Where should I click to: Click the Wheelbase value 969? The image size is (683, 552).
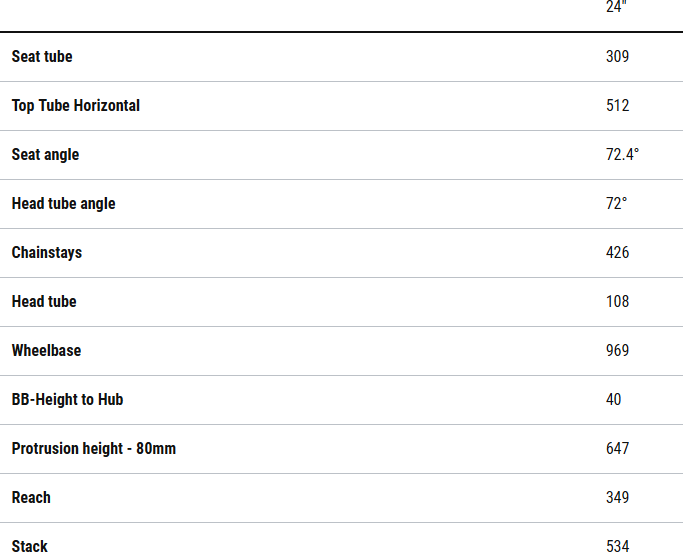point(618,351)
